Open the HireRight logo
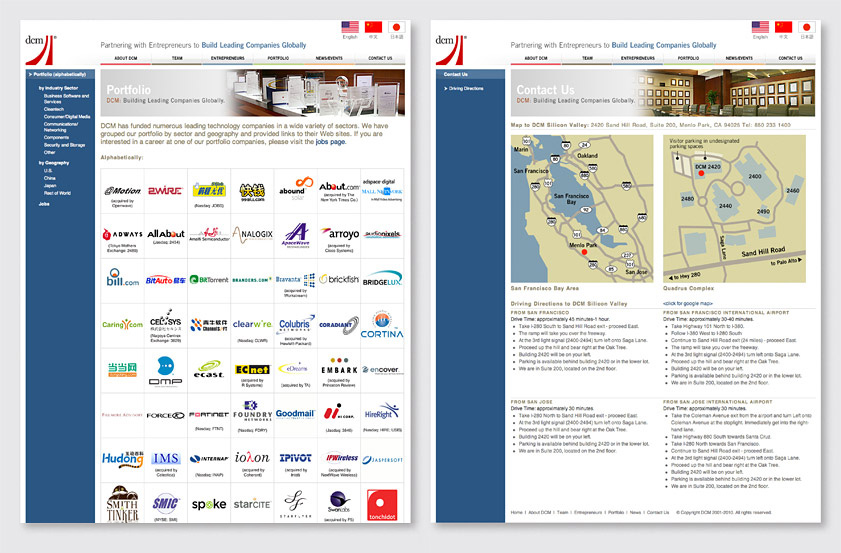The width and height of the screenshot is (841, 553). tap(382, 412)
